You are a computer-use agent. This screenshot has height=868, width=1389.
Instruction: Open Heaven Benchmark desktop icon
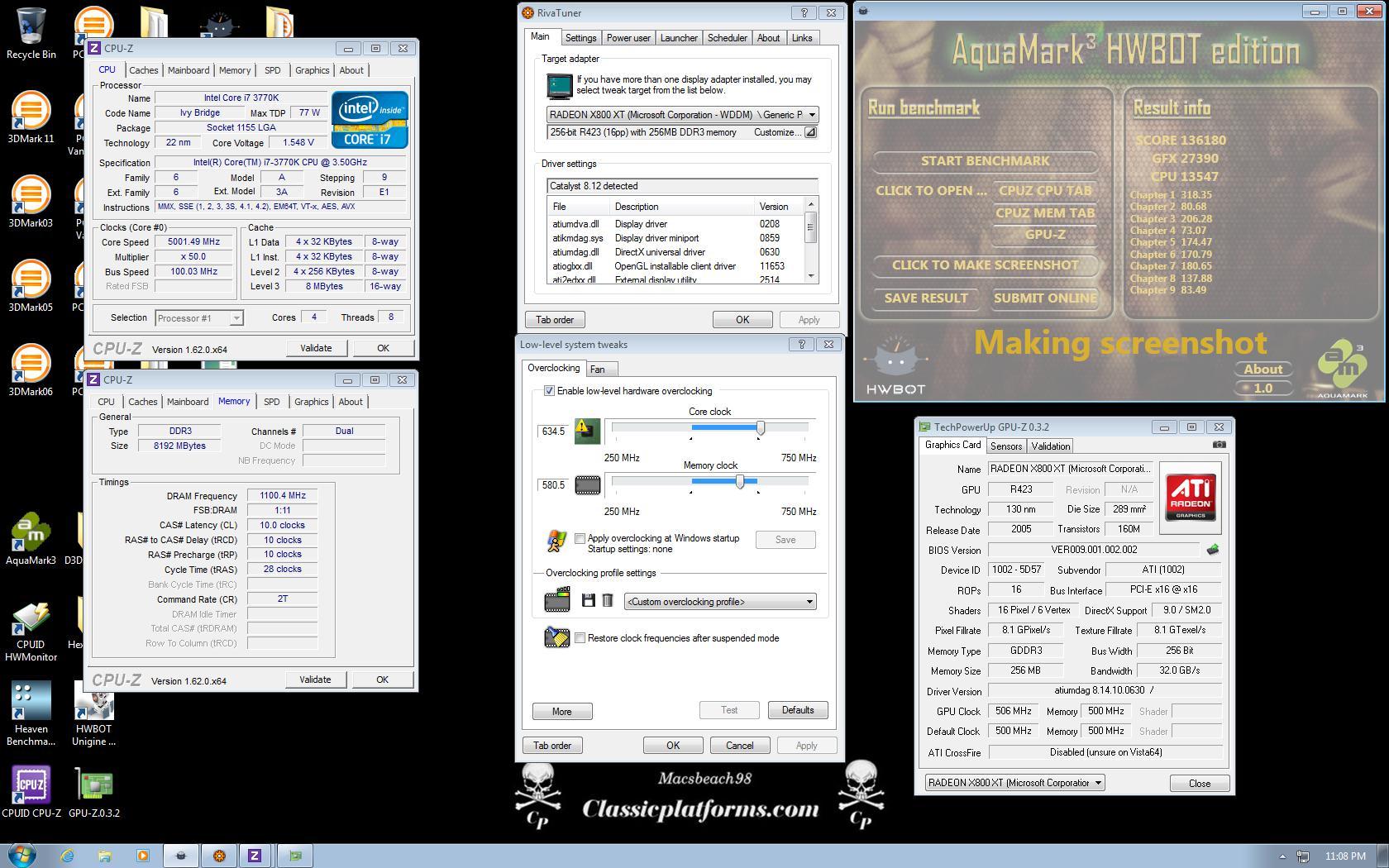pyautogui.click(x=31, y=714)
